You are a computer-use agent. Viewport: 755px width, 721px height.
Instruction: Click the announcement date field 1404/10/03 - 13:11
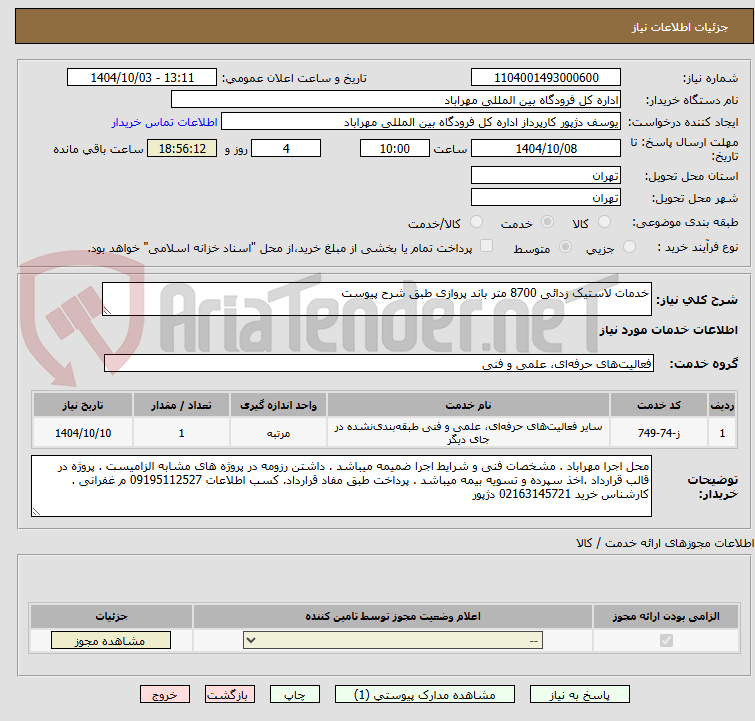click(x=142, y=78)
